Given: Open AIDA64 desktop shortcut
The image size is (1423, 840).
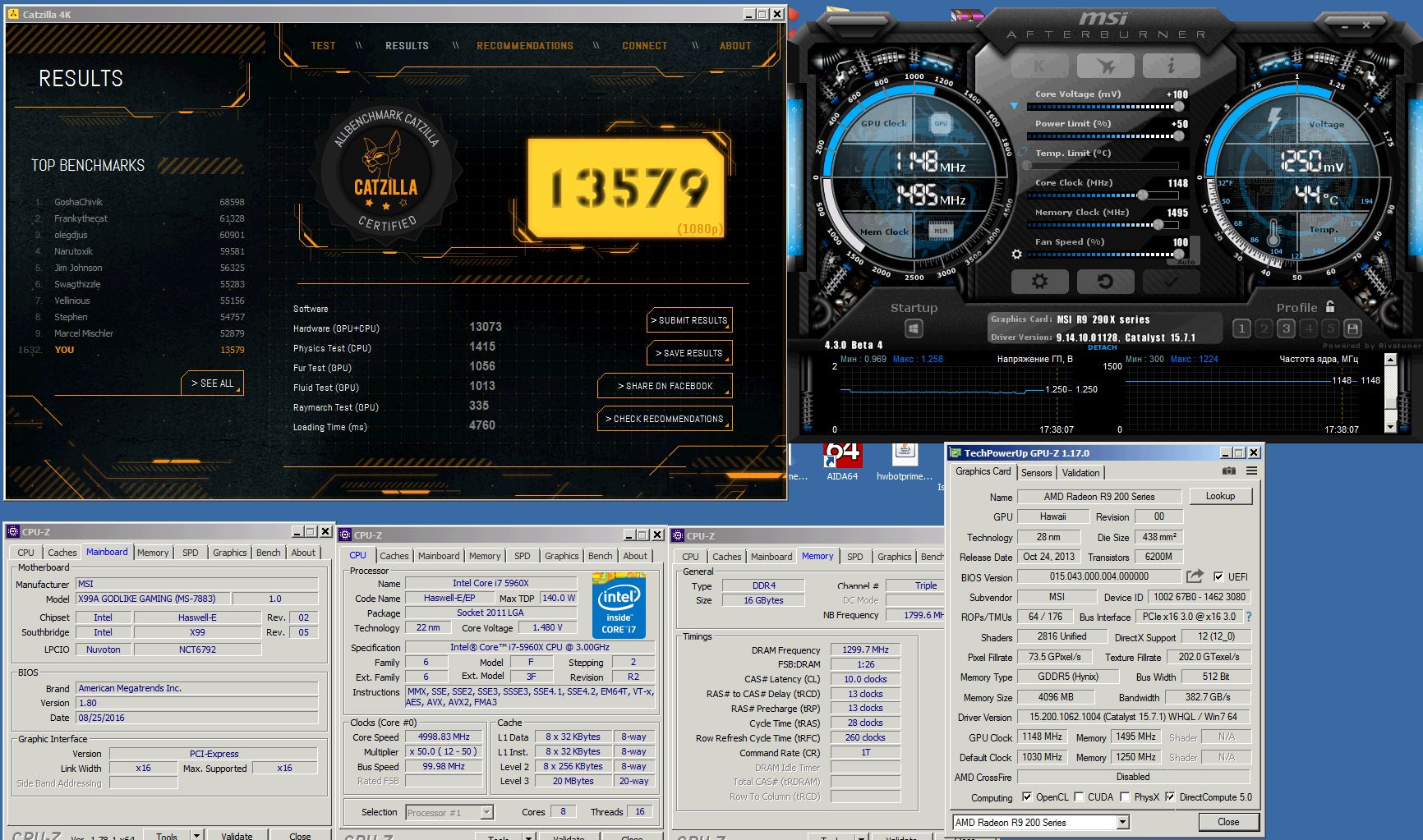Looking at the screenshot, I should click(842, 461).
